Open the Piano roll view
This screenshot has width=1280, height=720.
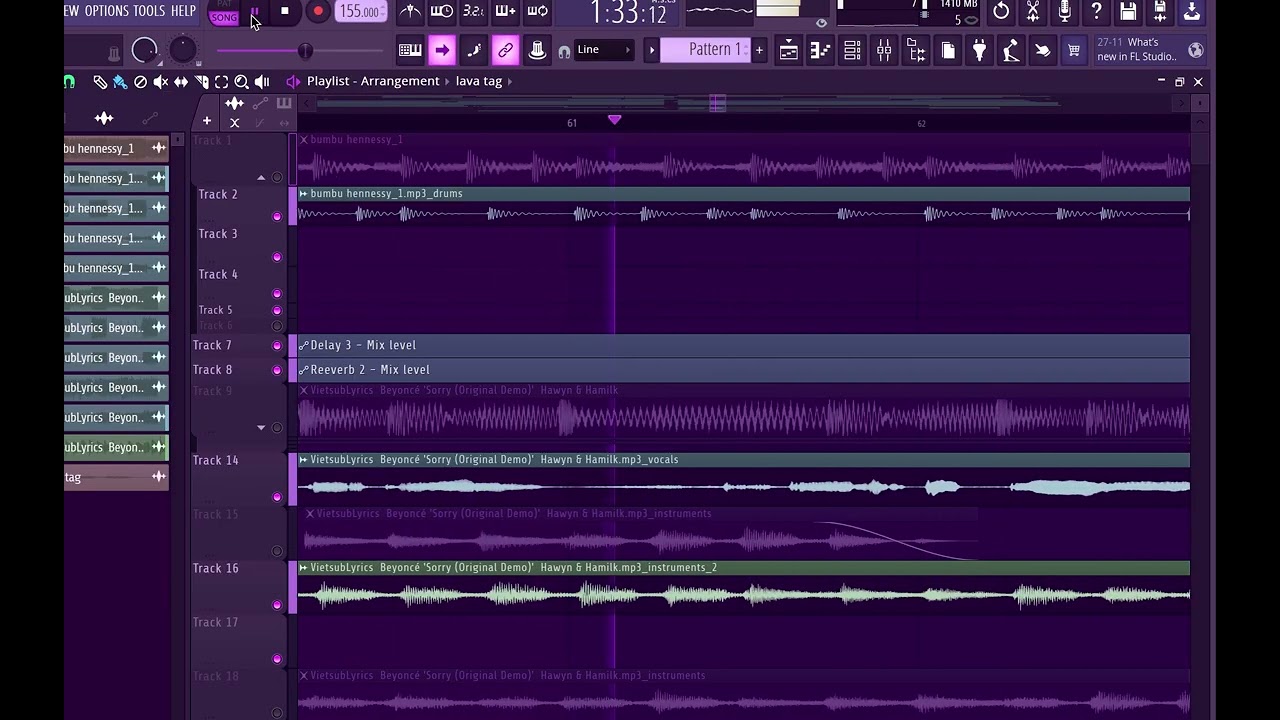click(820, 50)
